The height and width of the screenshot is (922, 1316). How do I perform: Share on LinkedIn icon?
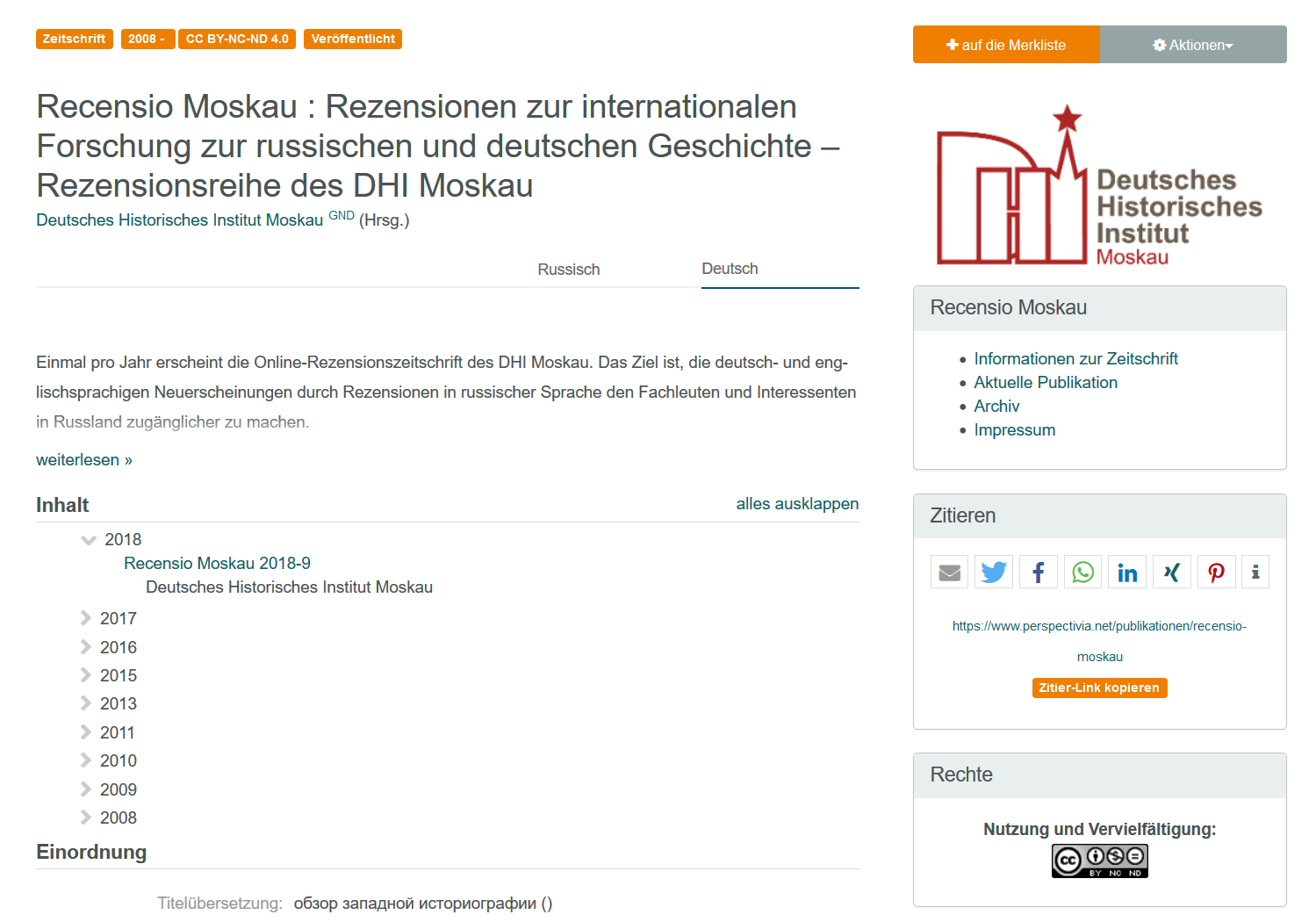(x=1127, y=573)
